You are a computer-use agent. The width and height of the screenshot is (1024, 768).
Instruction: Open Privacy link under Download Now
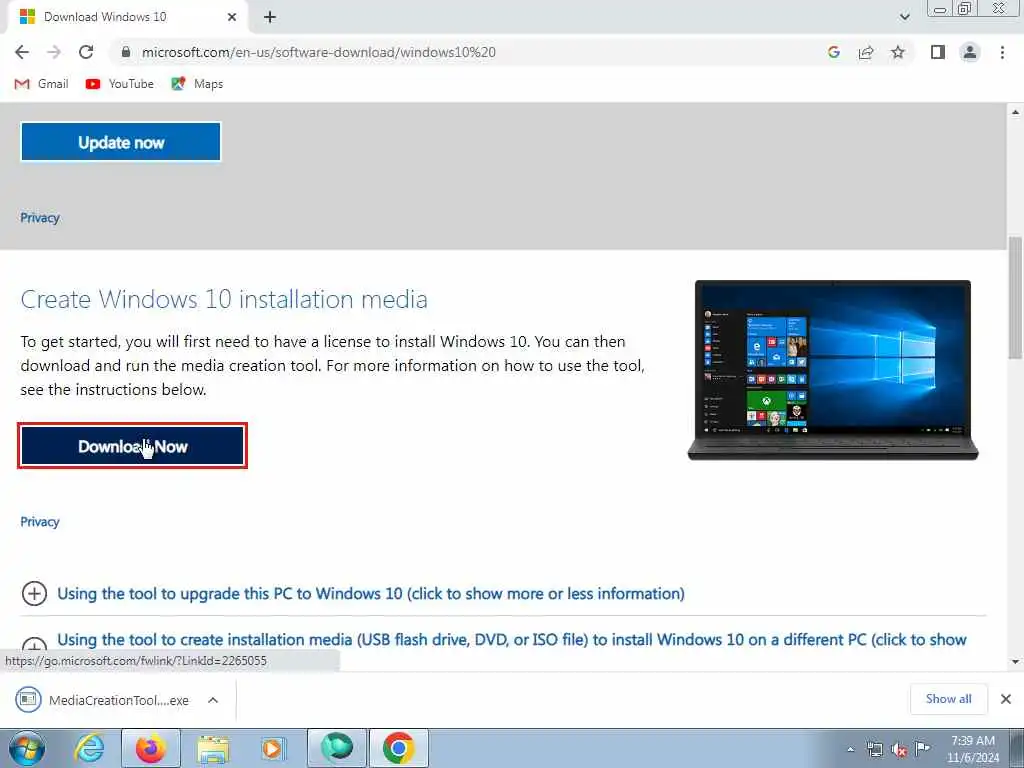40,521
